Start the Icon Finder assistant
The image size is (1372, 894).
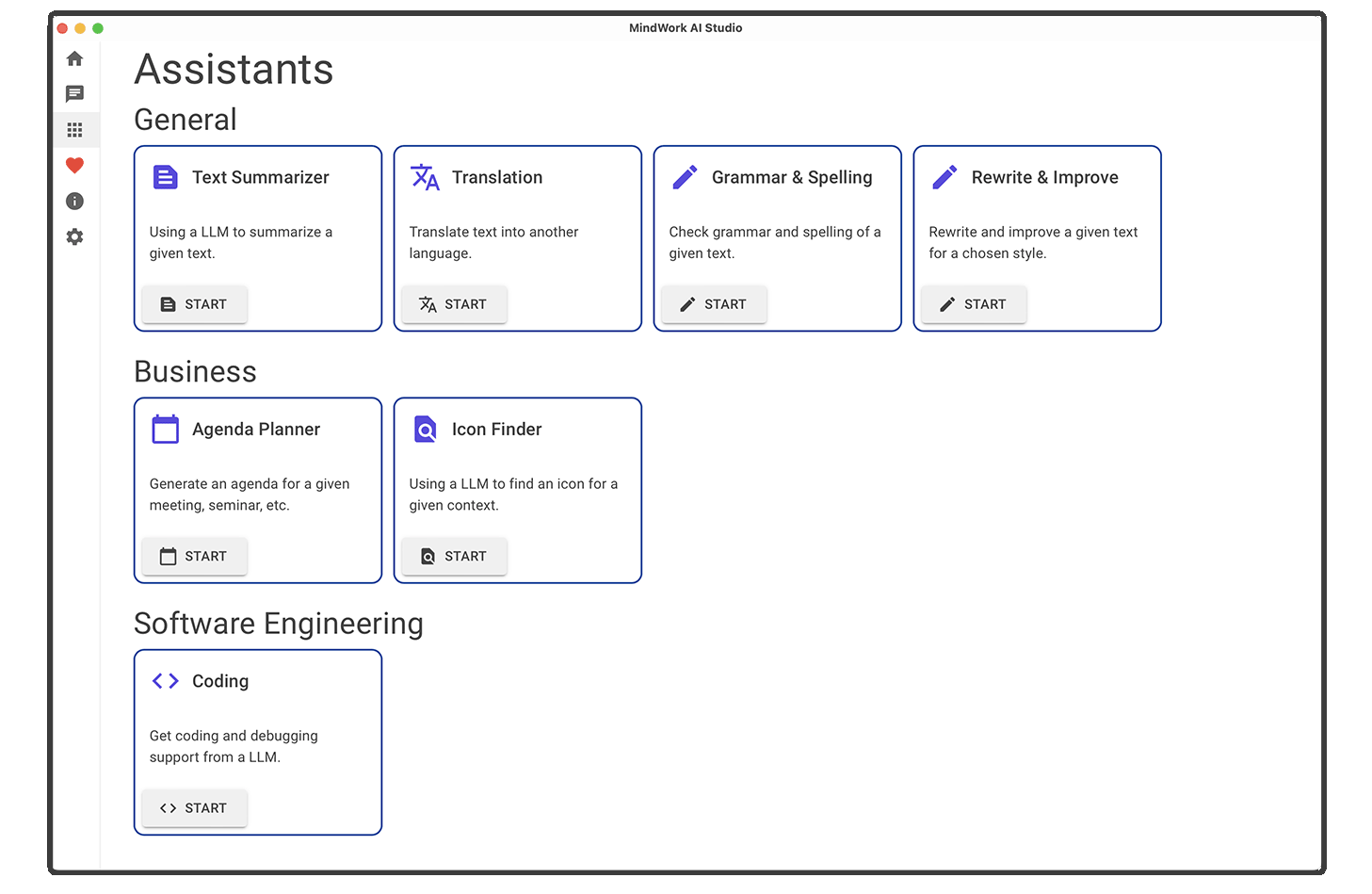click(454, 556)
